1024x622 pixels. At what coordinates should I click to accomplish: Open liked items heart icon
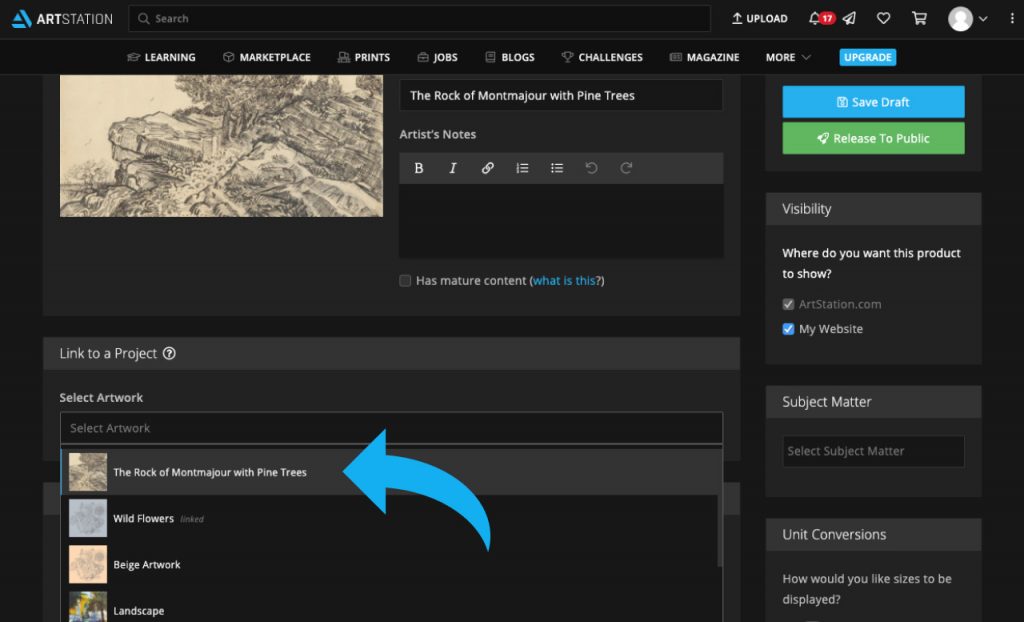[884, 18]
